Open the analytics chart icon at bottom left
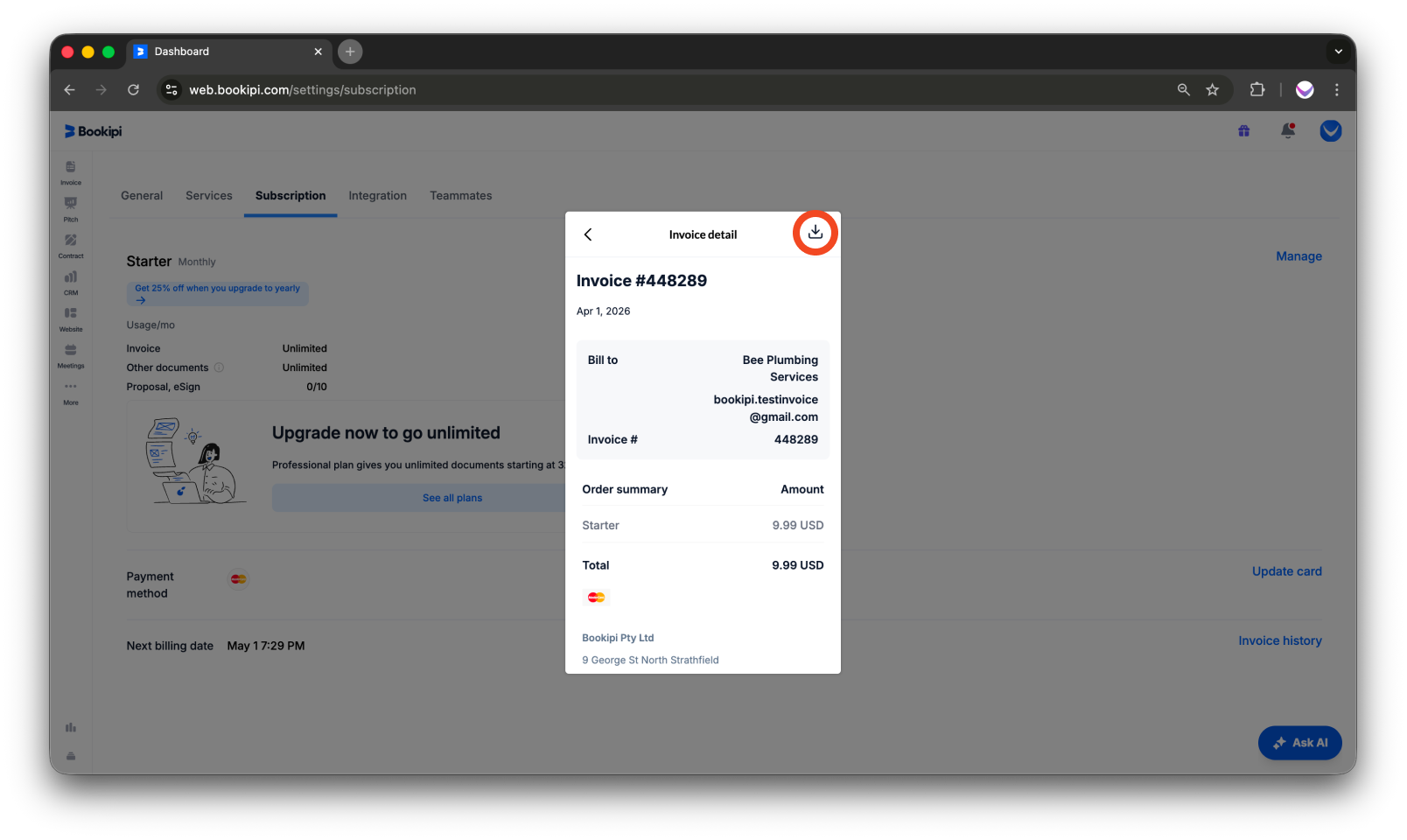Viewport: 1407px width, 840px height. [x=70, y=726]
